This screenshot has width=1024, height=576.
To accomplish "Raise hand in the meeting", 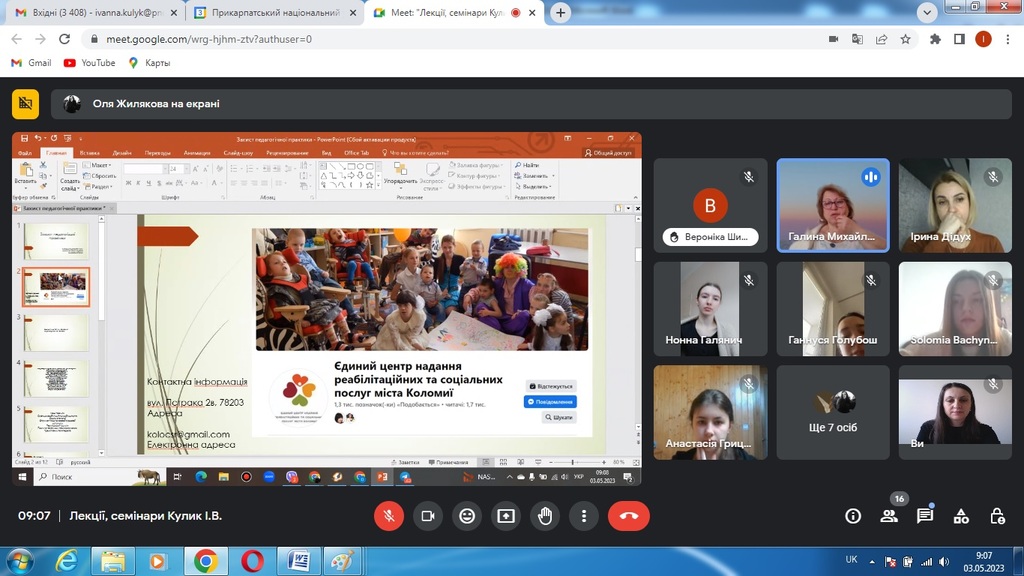I will click(x=545, y=516).
